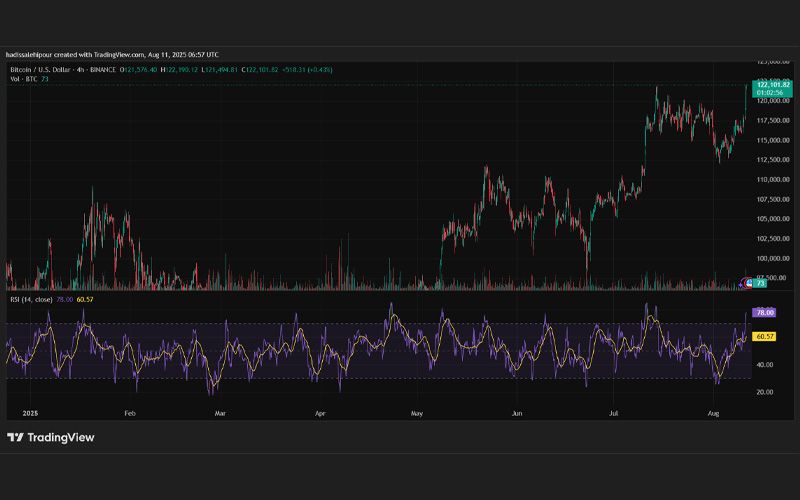
Task: Select the RSI (14, close) indicator legend
Action: tap(31, 299)
